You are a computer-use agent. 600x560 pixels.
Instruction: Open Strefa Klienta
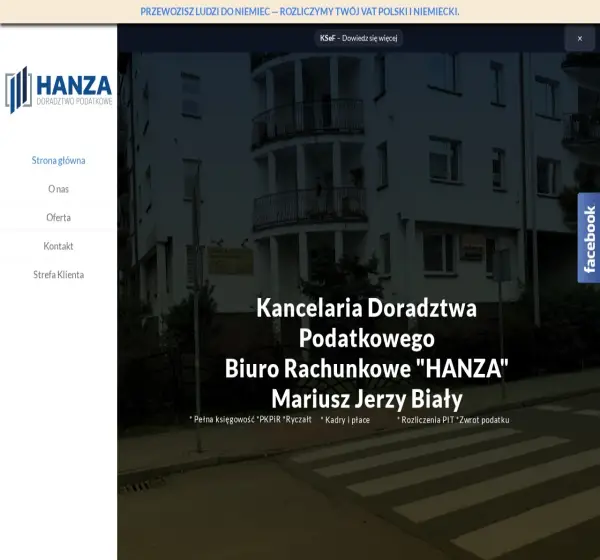pyautogui.click(x=59, y=274)
